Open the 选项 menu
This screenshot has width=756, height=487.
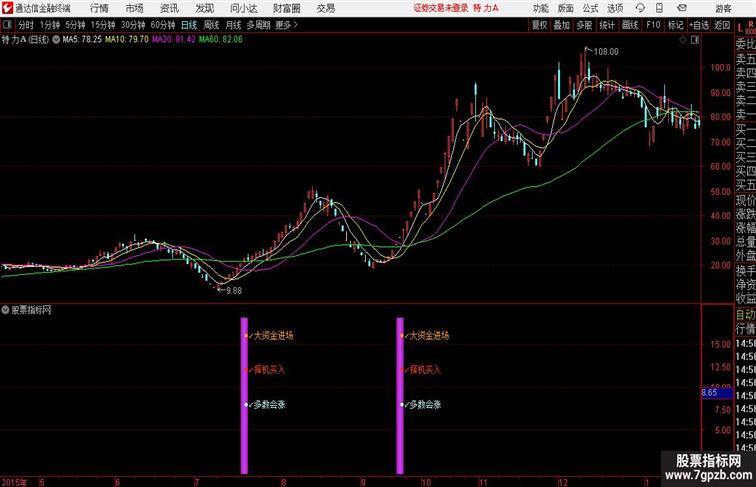[x=615, y=8]
